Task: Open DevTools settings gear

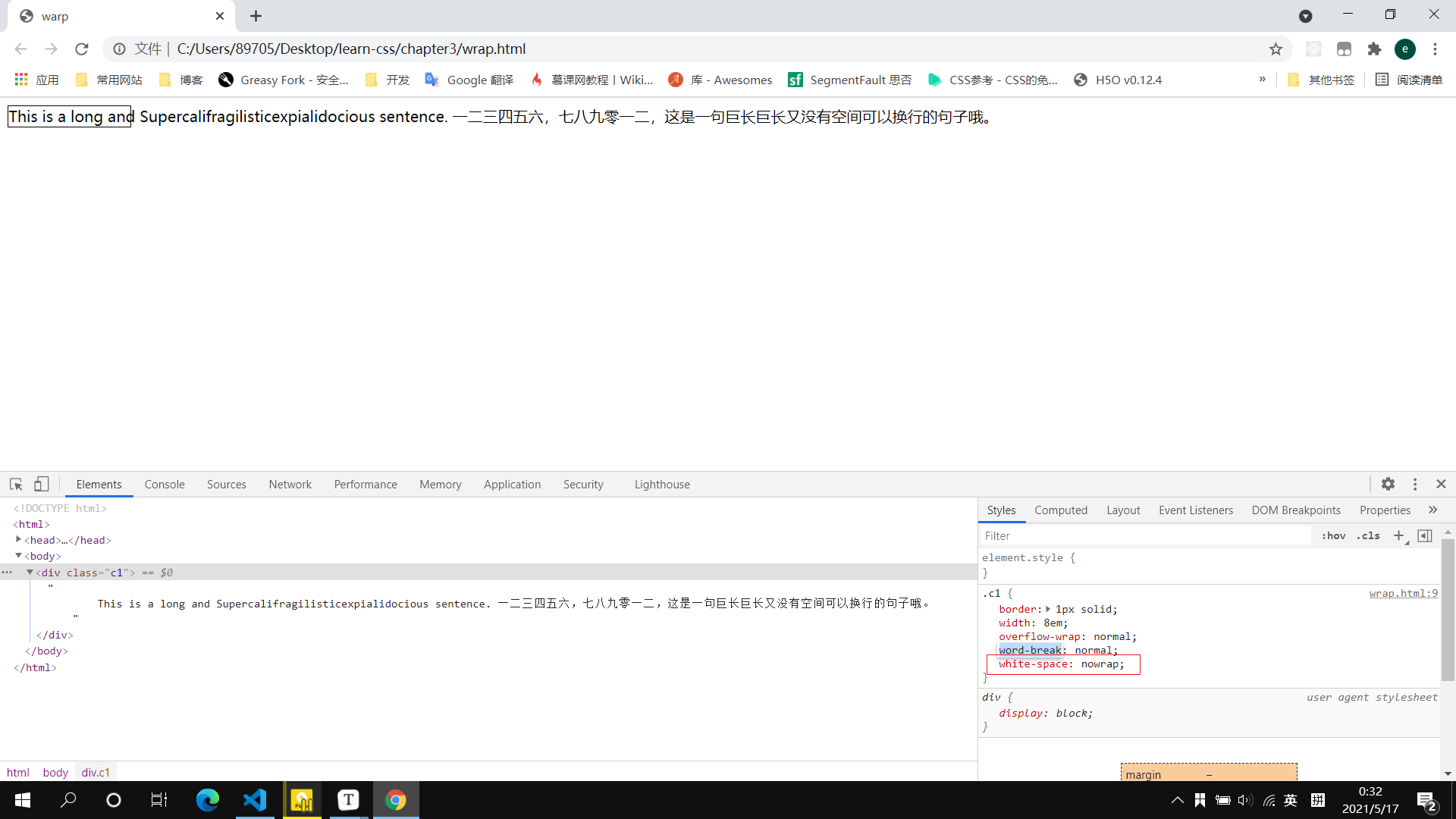Action: coord(1388,484)
